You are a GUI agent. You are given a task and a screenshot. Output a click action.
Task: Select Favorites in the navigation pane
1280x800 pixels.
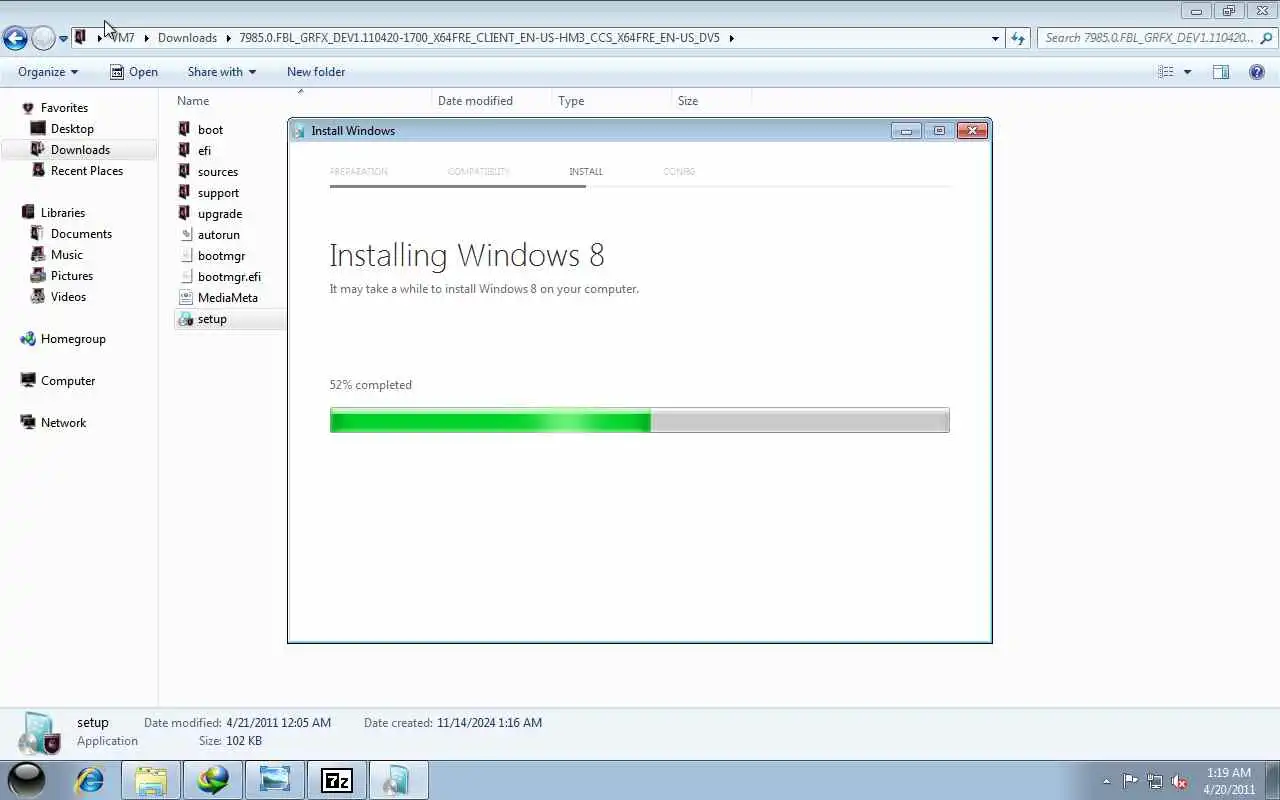click(x=64, y=108)
